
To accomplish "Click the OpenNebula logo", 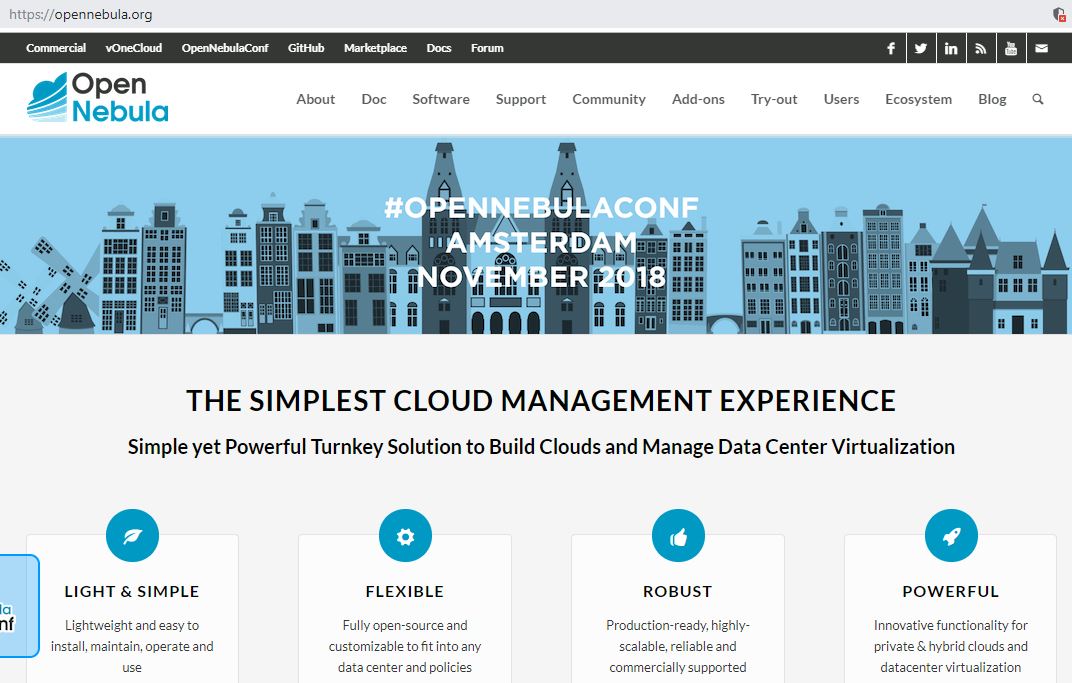I will pyautogui.click(x=96, y=98).
